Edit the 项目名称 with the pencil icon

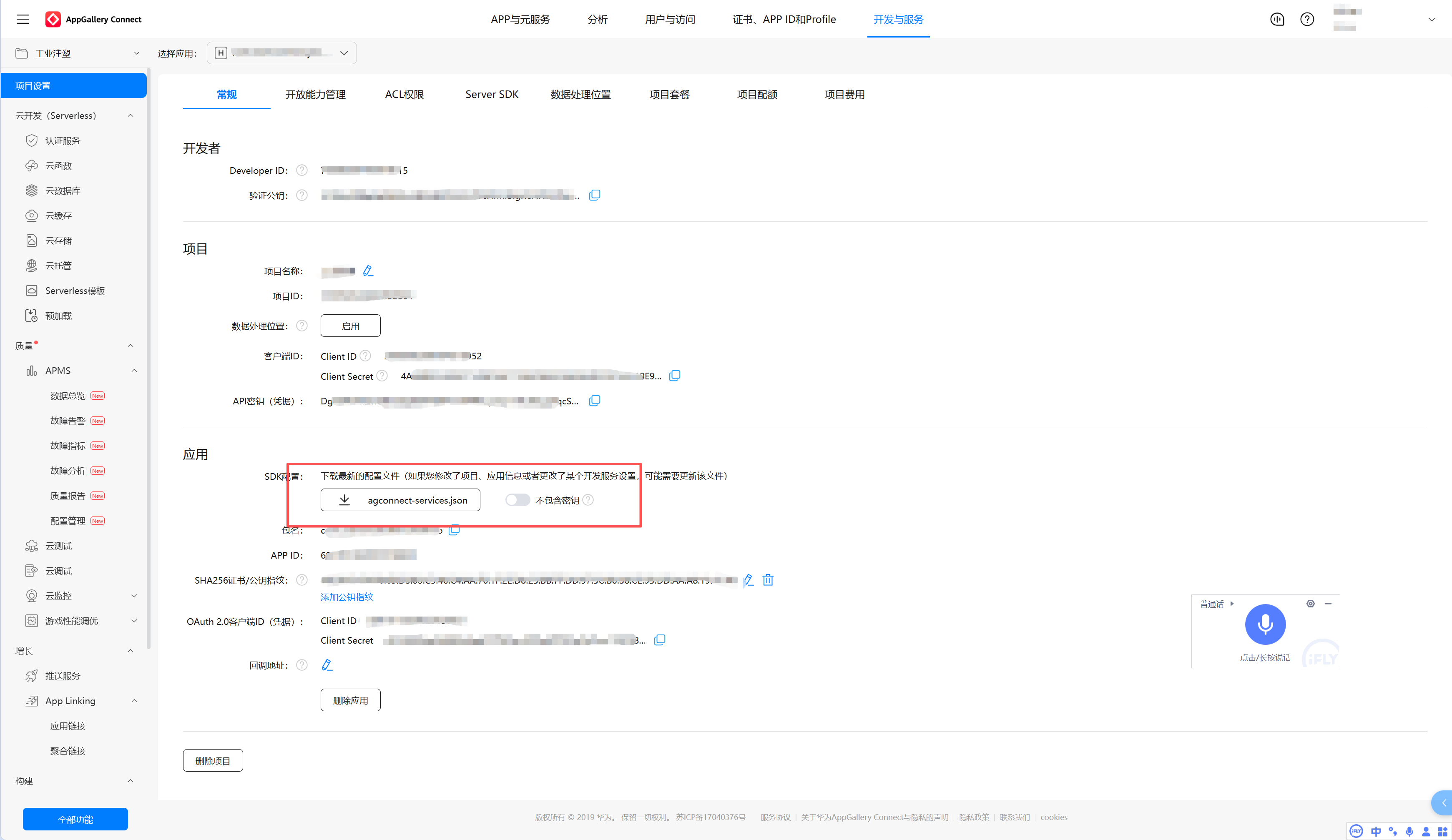[368, 271]
